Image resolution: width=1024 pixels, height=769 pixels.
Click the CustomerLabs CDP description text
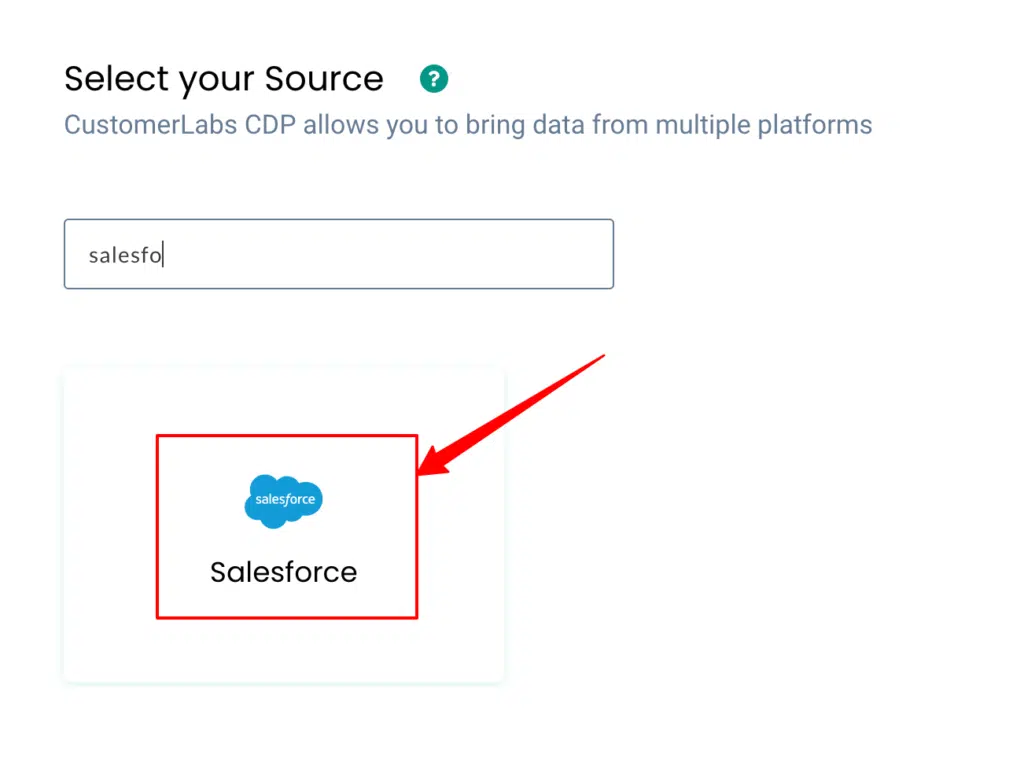coord(467,124)
